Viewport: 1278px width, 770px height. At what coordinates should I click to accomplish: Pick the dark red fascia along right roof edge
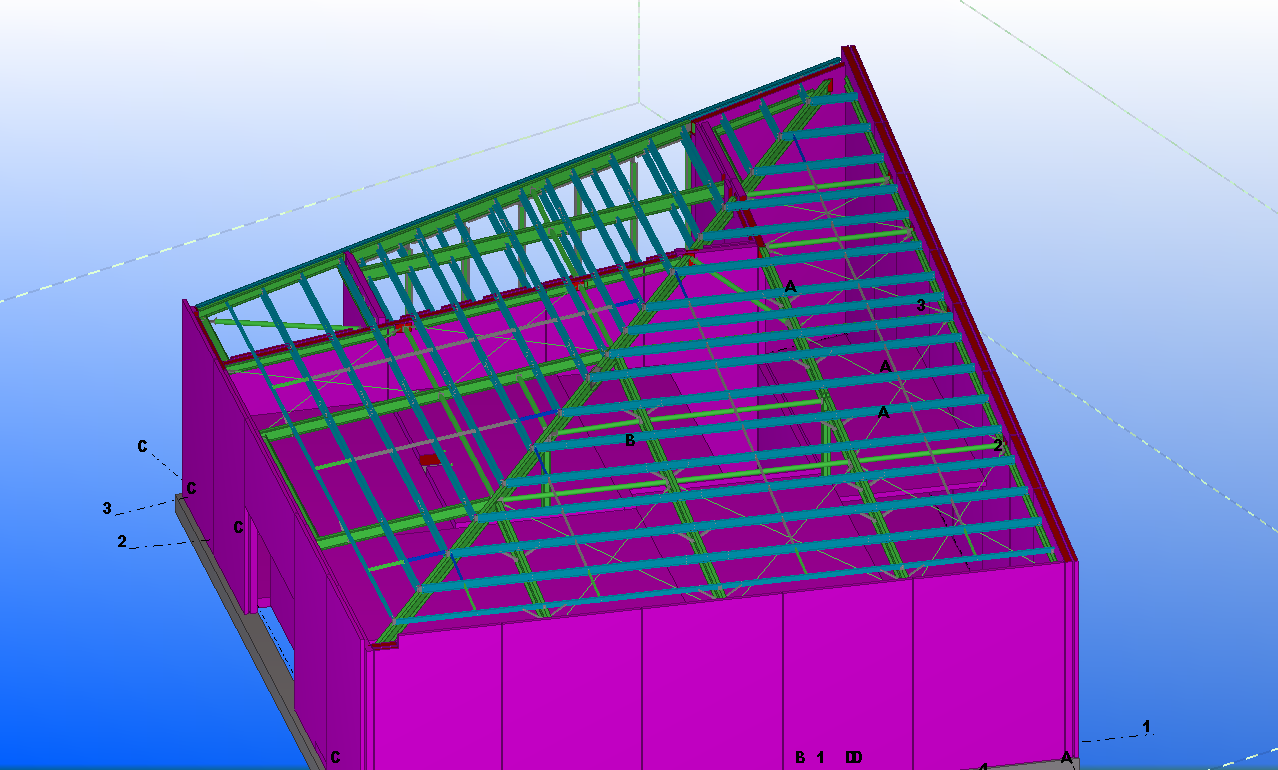point(960,300)
